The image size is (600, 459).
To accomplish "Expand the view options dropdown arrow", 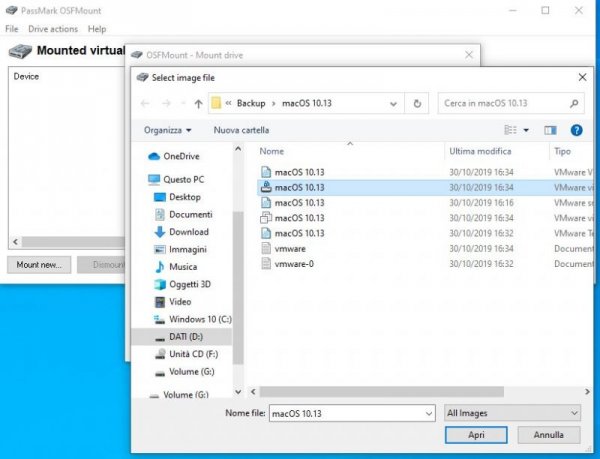I will tap(526, 131).
